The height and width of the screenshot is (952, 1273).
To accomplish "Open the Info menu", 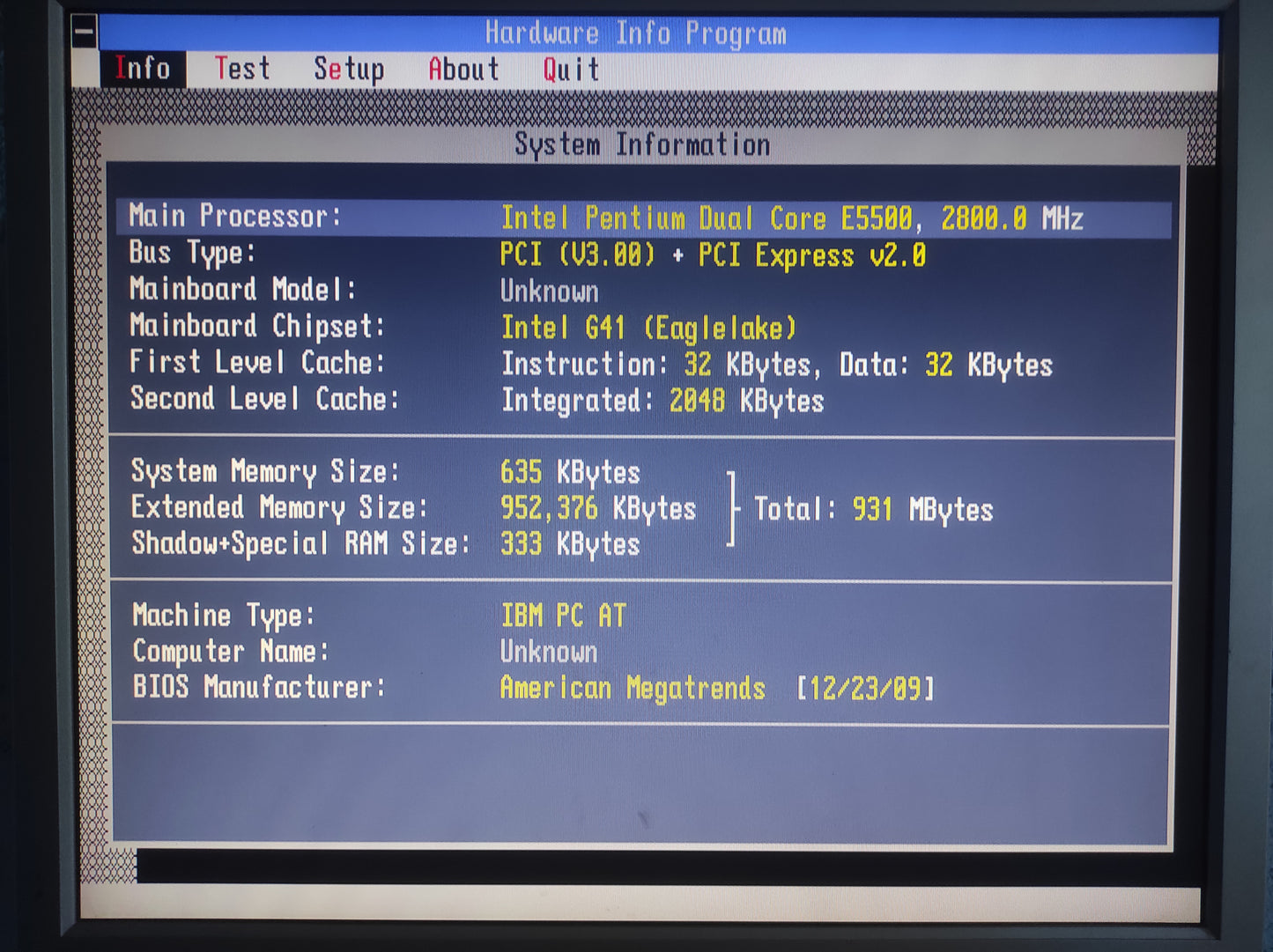I will [143, 69].
